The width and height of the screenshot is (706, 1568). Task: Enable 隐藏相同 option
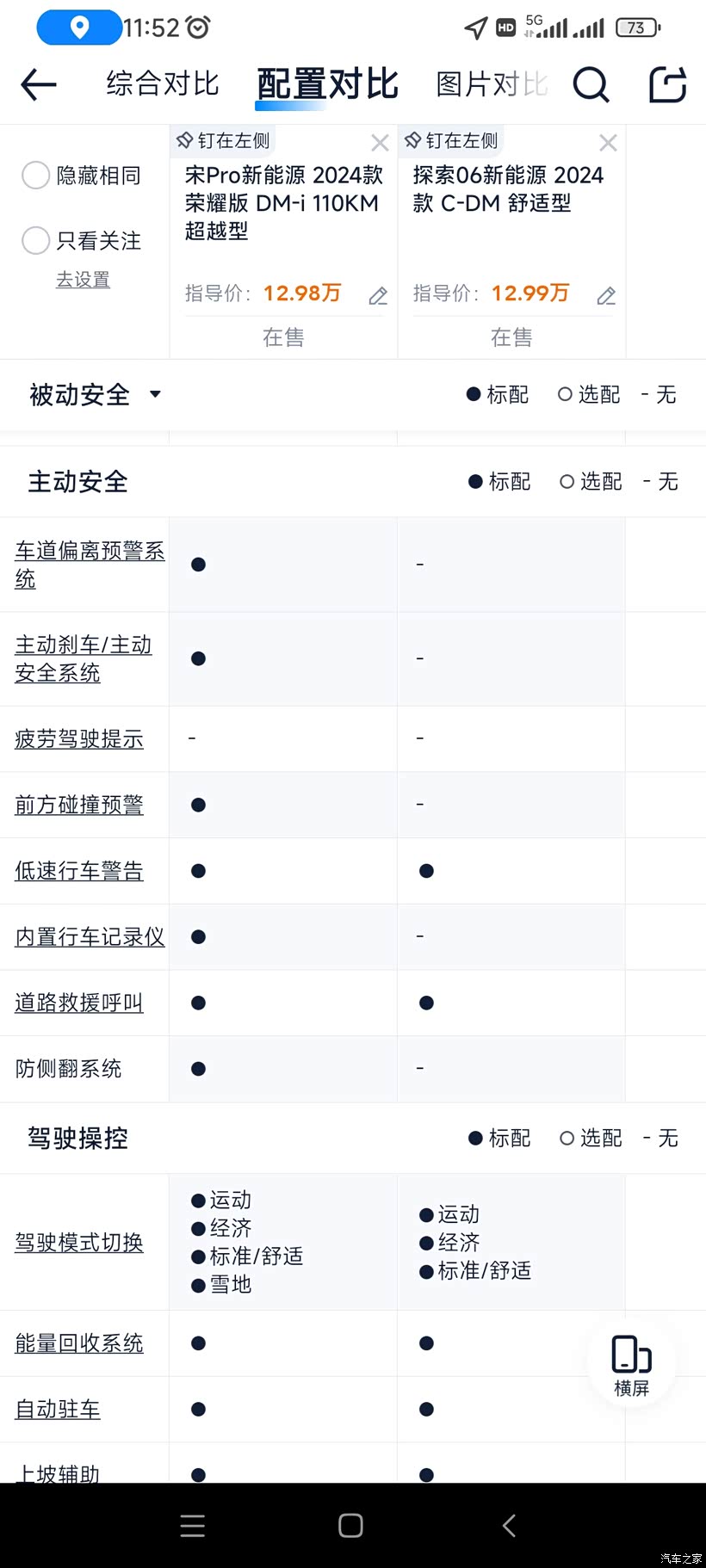pos(36,176)
